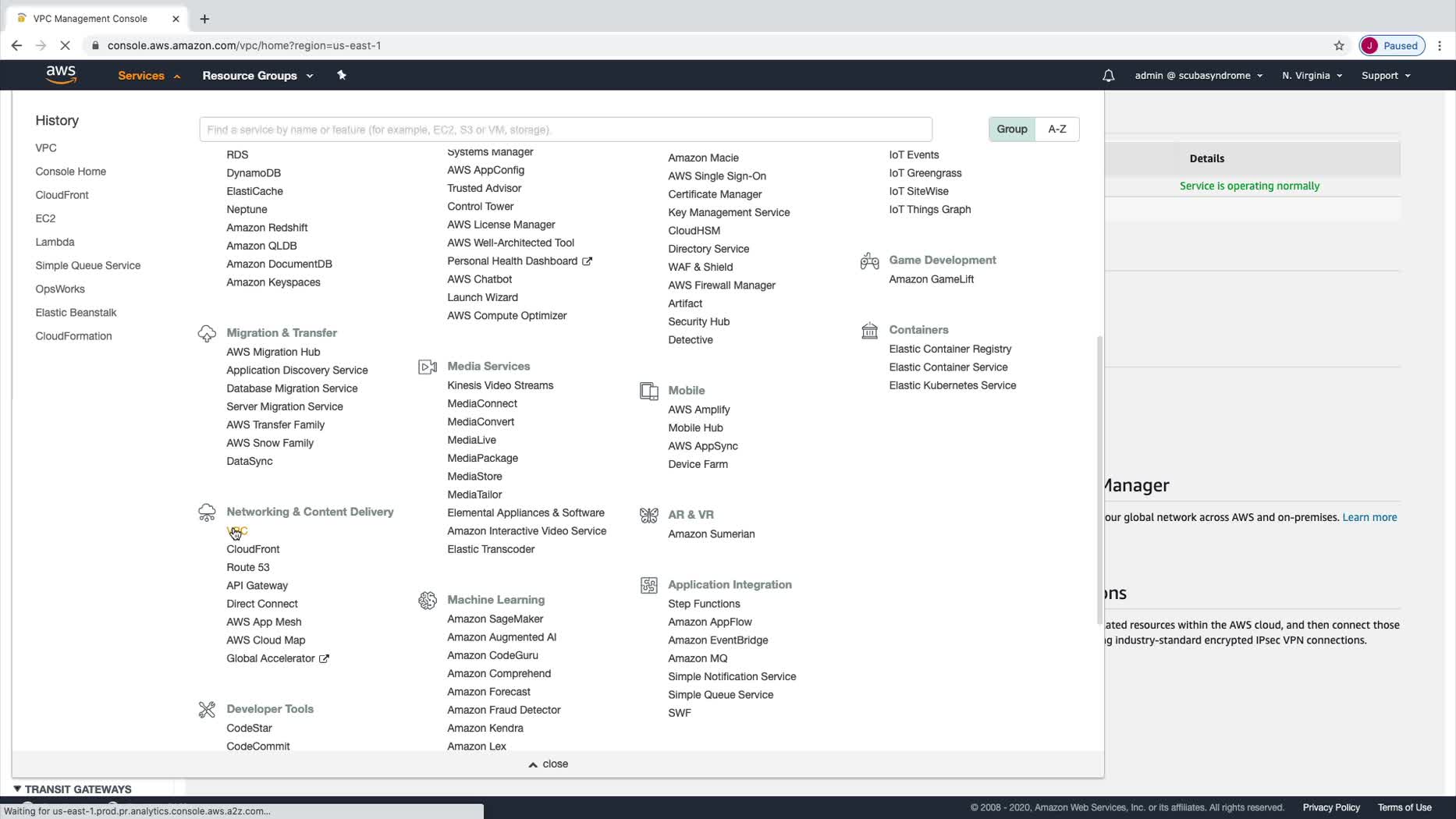The image size is (1456, 819).
Task: Select VPC from History
Action: 46,148
